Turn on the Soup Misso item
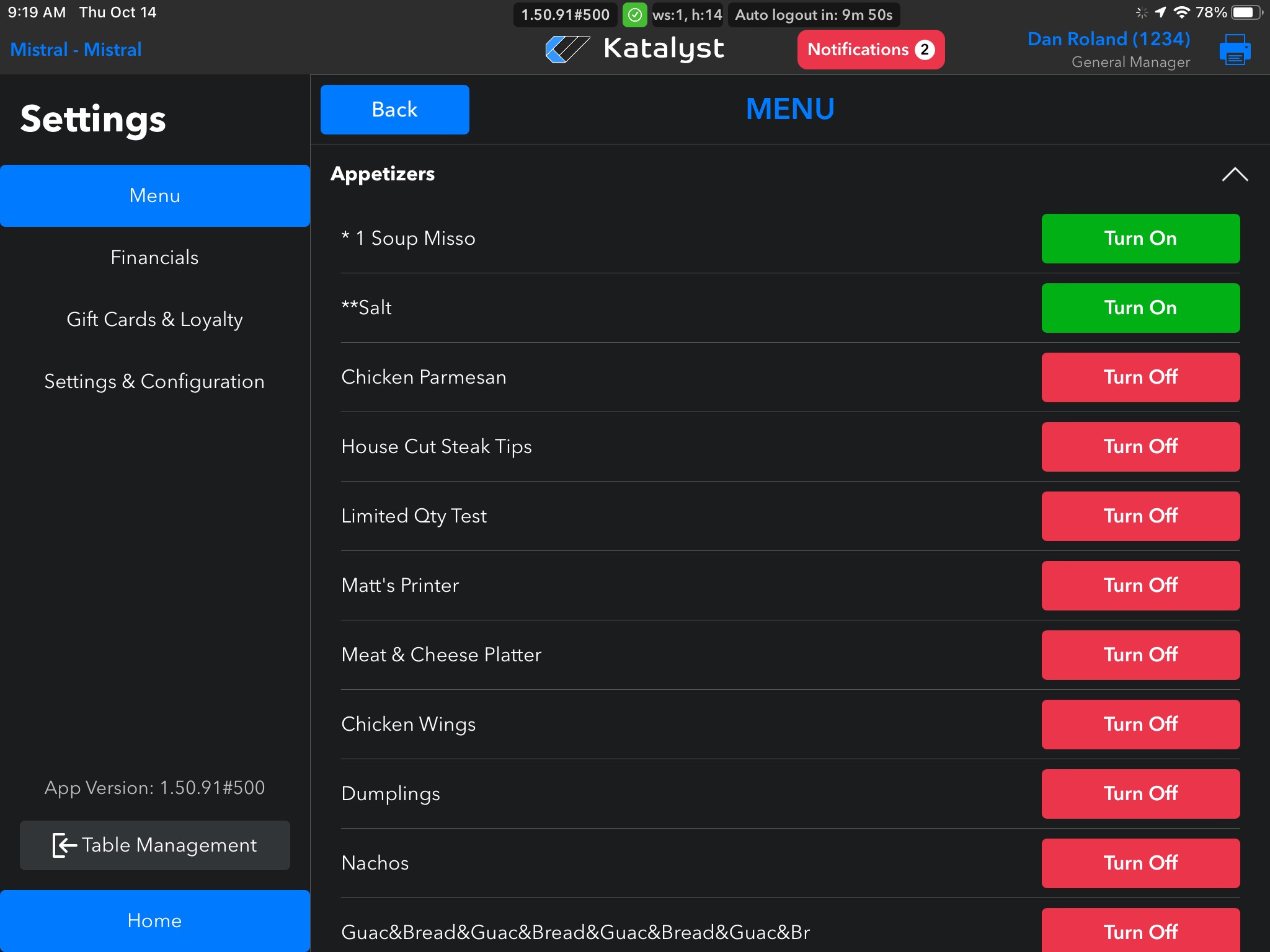 click(1140, 239)
